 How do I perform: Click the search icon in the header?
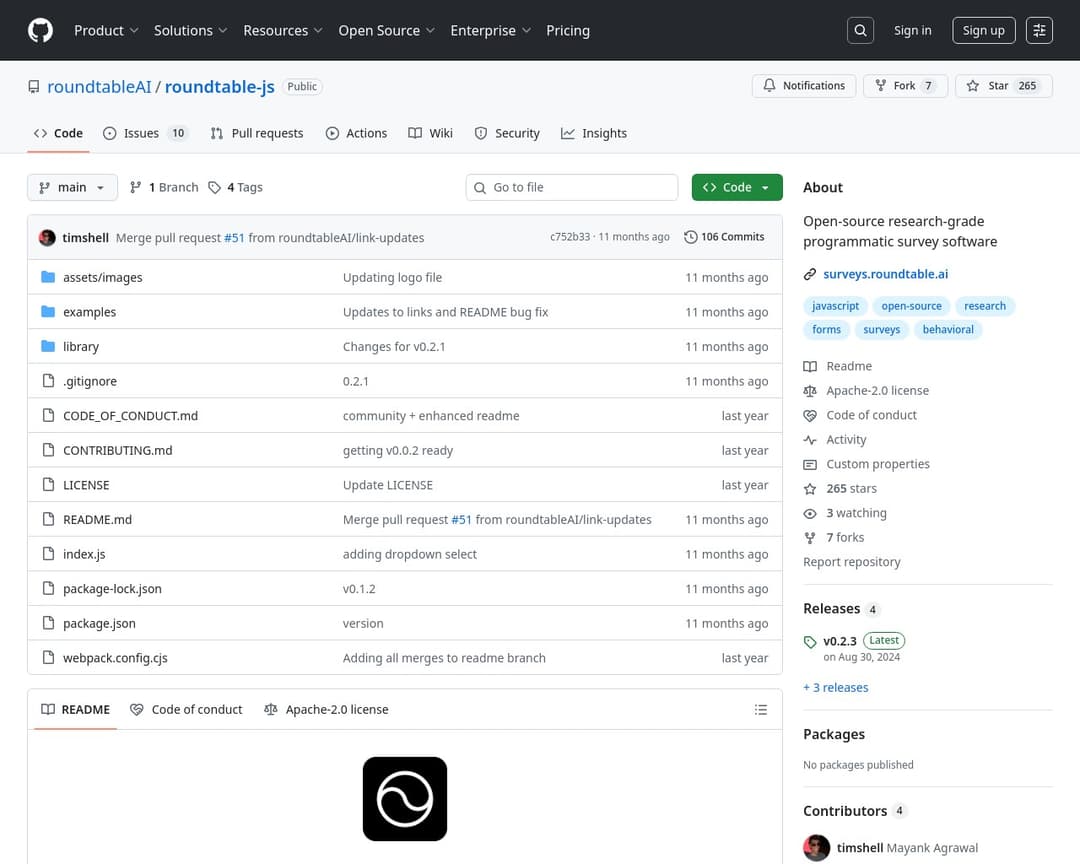pos(860,30)
